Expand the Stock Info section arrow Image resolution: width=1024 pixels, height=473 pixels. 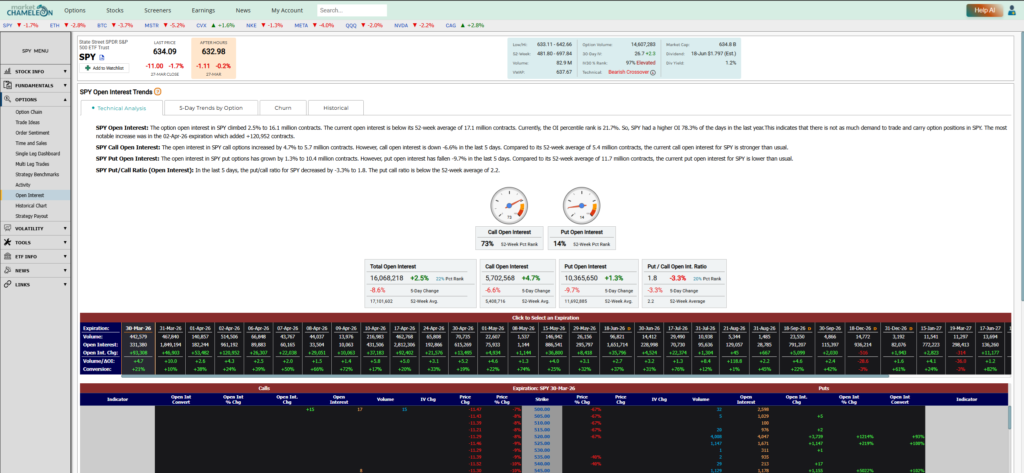(x=65, y=72)
